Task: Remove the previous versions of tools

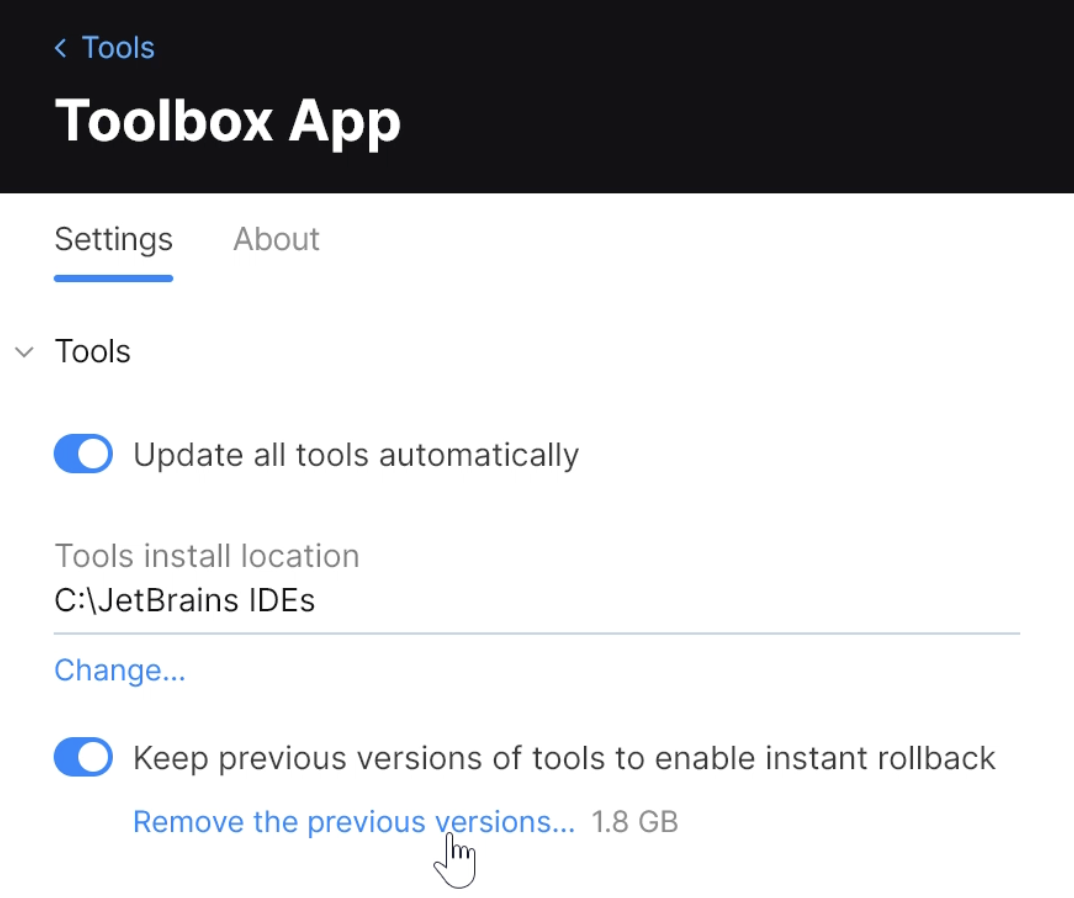Action: pos(353,822)
